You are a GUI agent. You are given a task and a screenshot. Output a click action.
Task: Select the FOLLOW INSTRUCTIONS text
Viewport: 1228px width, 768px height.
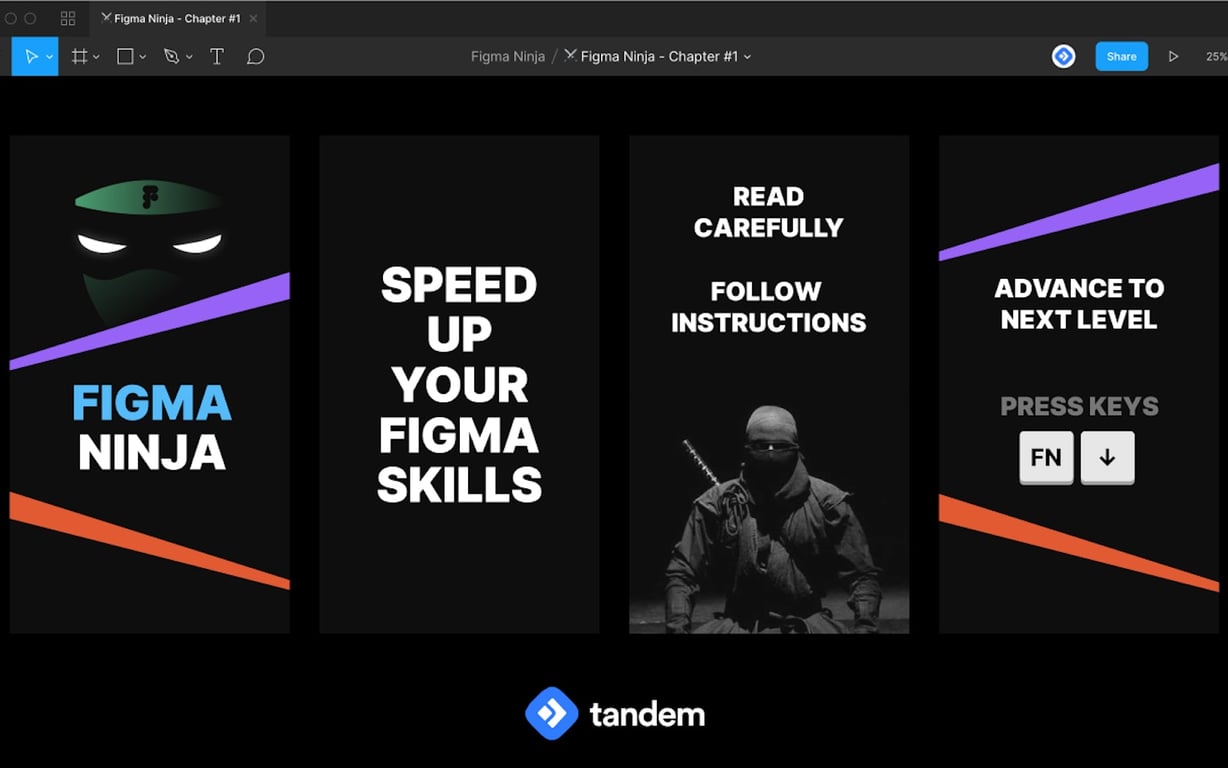tap(768, 307)
